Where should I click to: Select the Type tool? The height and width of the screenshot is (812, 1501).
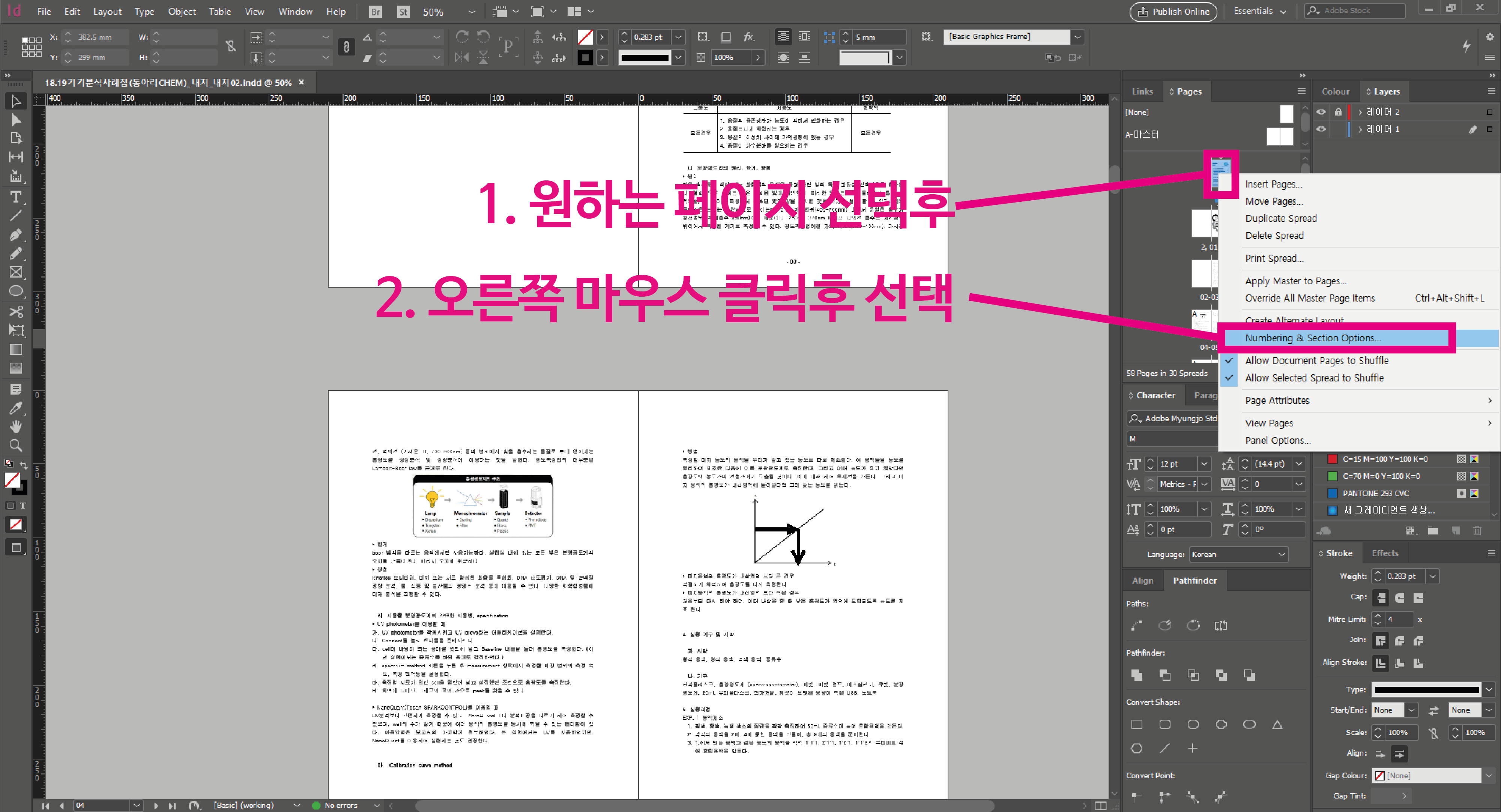tap(16, 197)
